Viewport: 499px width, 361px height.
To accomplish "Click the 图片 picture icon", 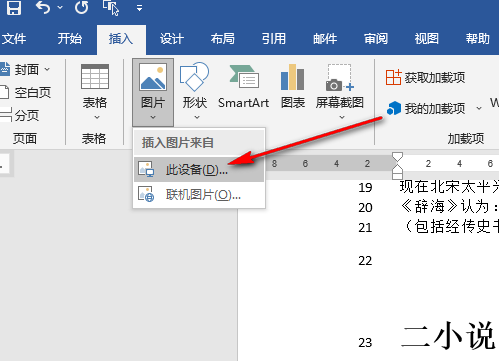I will [153, 77].
